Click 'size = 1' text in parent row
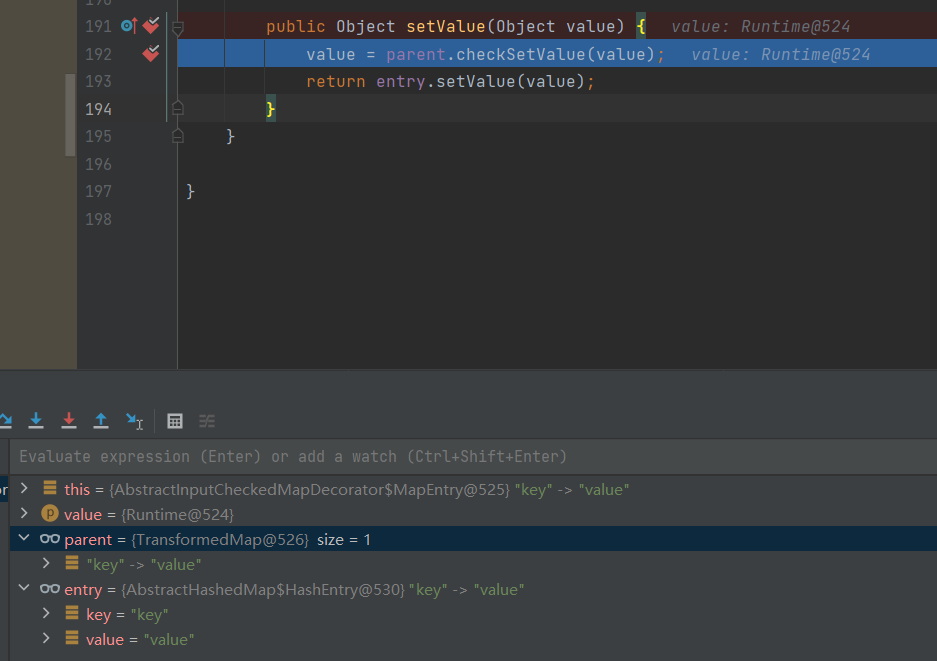This screenshot has height=661, width=937. [344, 540]
